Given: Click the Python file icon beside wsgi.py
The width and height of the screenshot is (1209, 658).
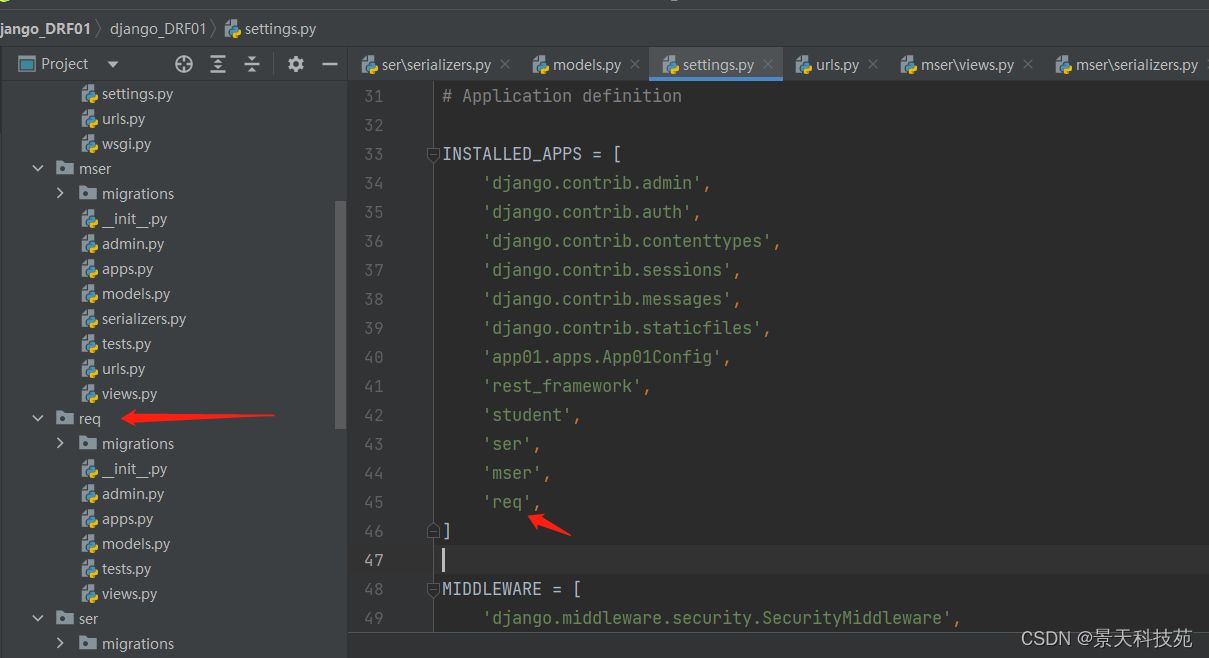Looking at the screenshot, I should coord(89,143).
